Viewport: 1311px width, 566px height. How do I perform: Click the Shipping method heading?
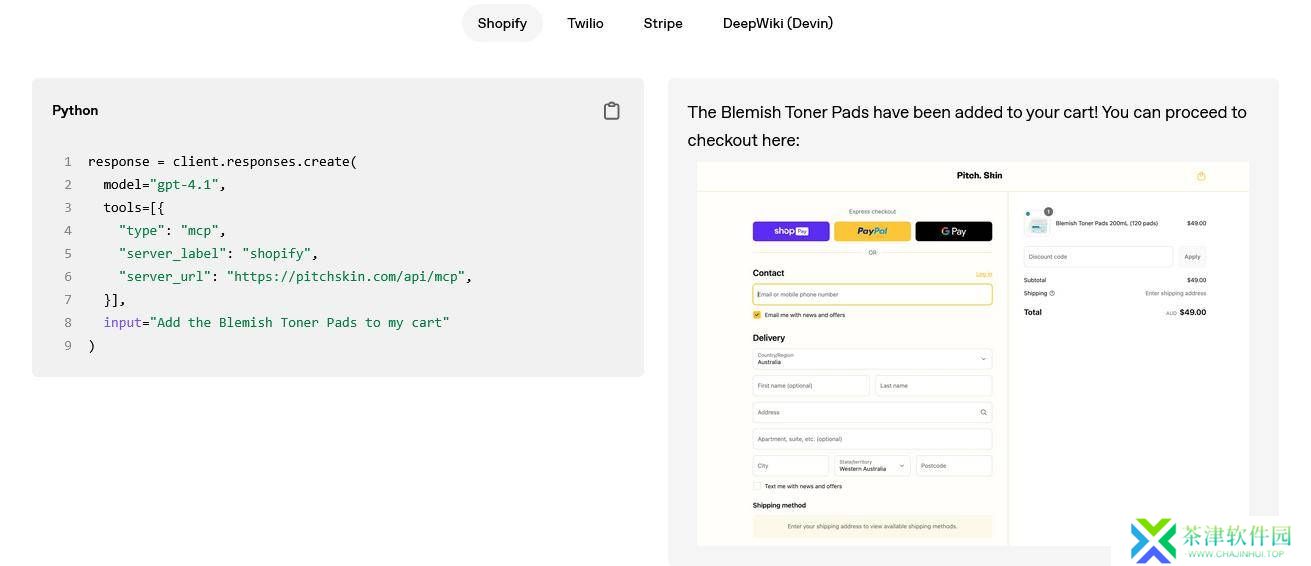(779, 505)
